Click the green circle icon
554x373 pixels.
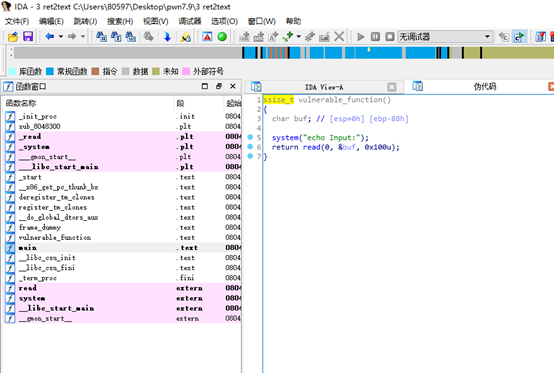point(222,36)
